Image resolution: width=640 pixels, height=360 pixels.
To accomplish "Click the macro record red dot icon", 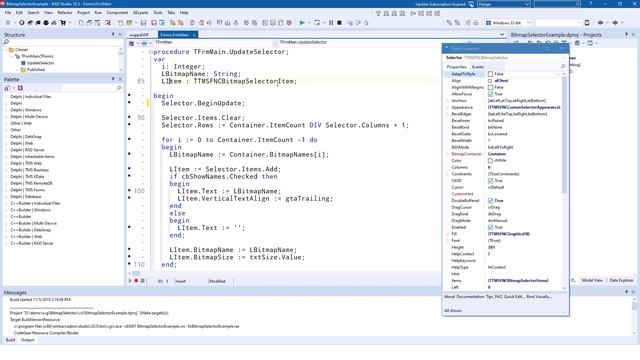I will point(136,281).
